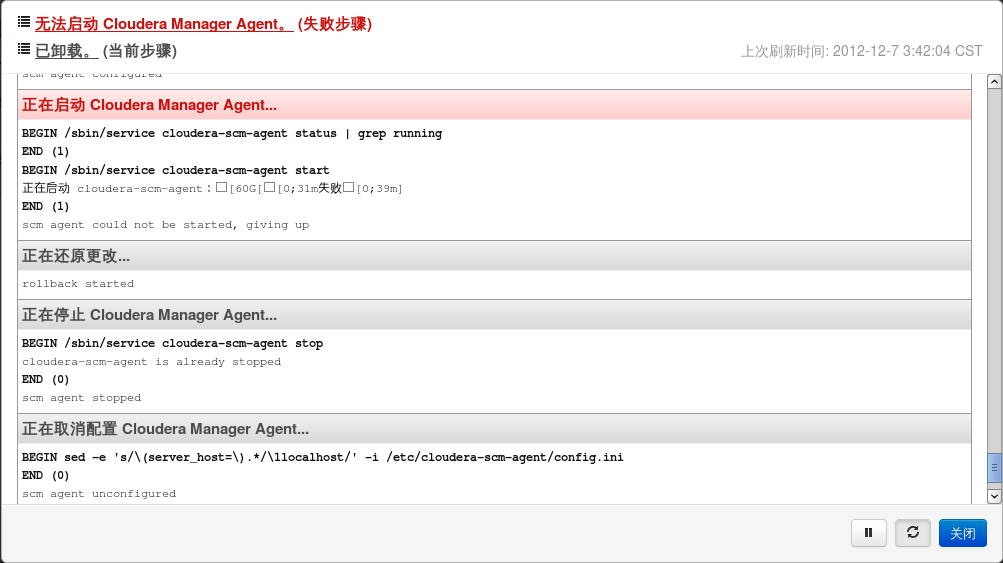This screenshot has width=1003, height=563.
Task: Click the line 'scm agent could not be started, giving up'
Action: (x=166, y=225)
